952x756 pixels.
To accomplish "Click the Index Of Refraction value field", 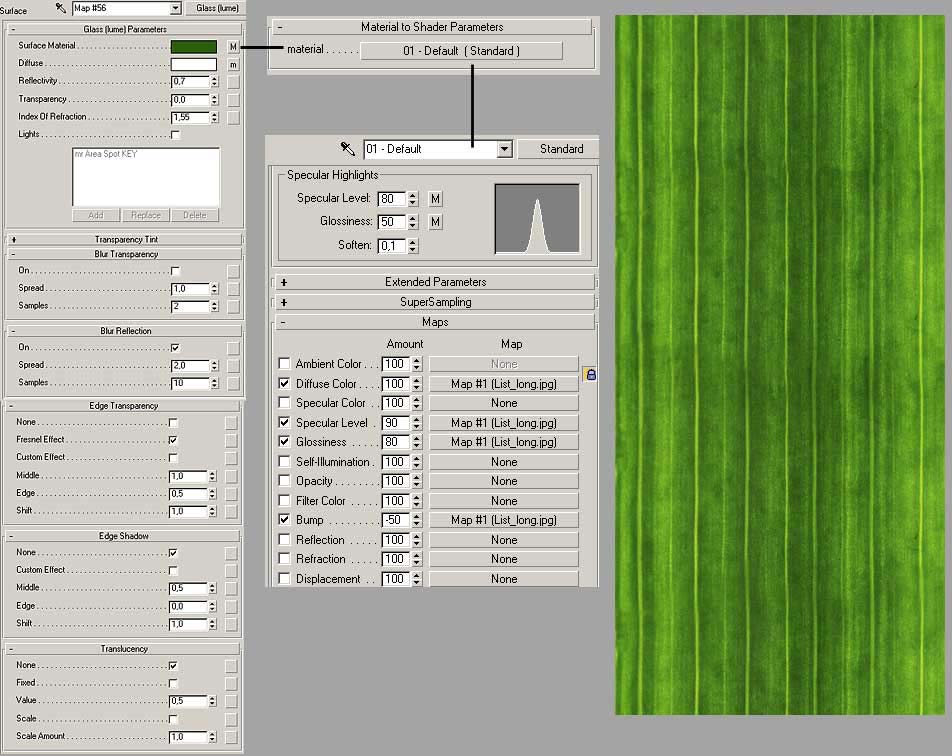I will click(x=189, y=118).
